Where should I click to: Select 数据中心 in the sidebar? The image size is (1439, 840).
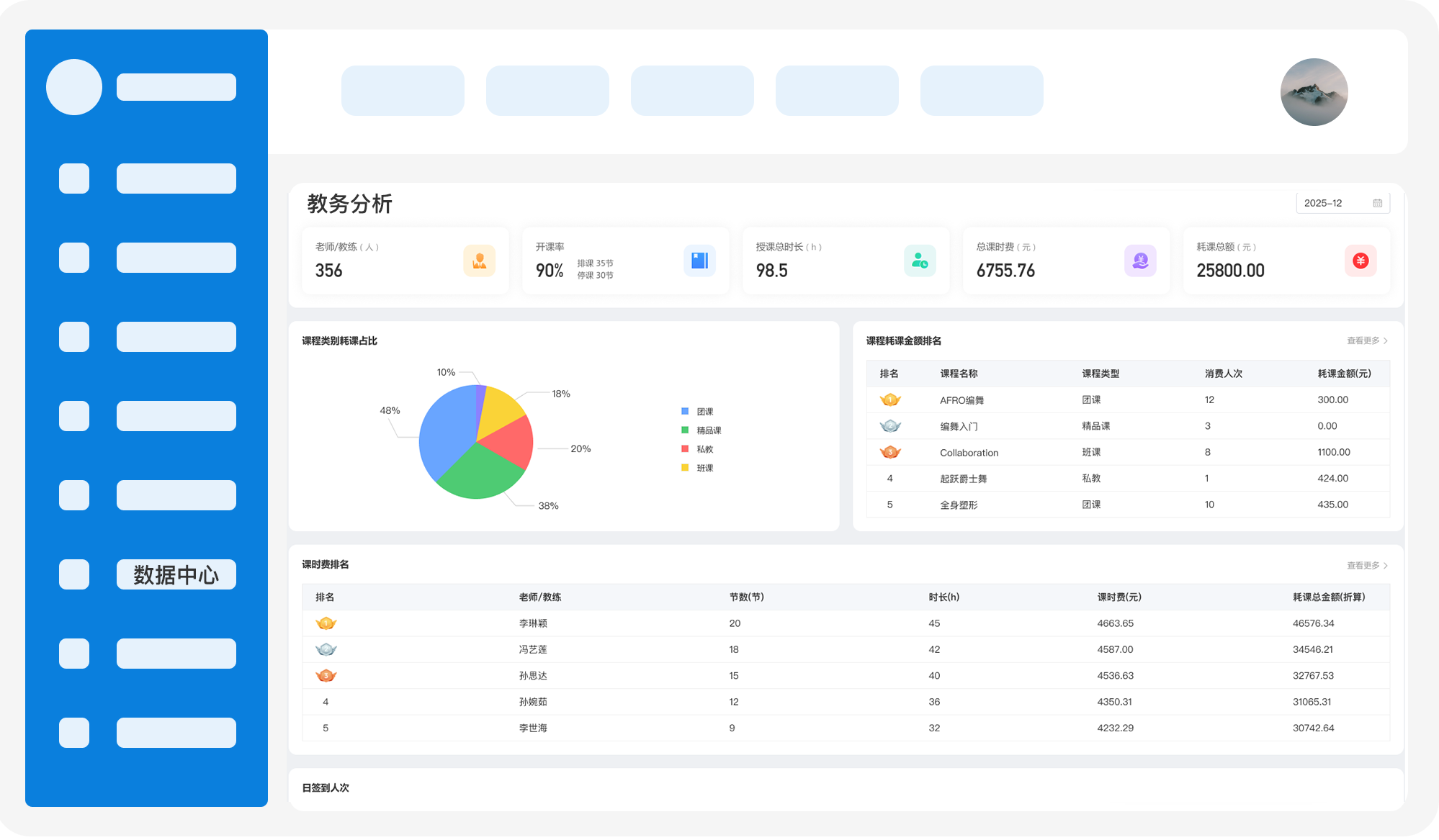coord(176,574)
